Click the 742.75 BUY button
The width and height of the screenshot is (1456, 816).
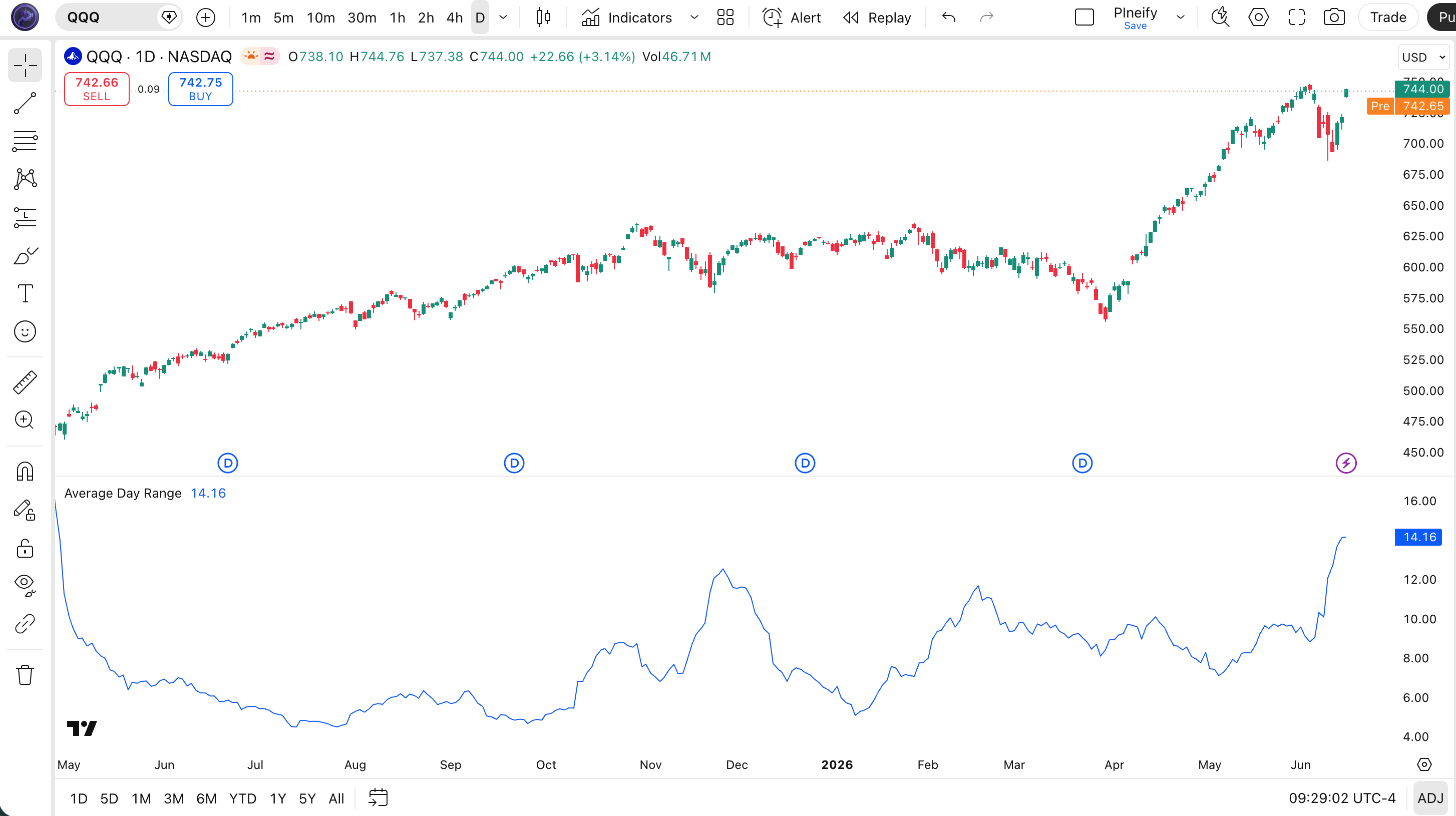tap(201, 89)
